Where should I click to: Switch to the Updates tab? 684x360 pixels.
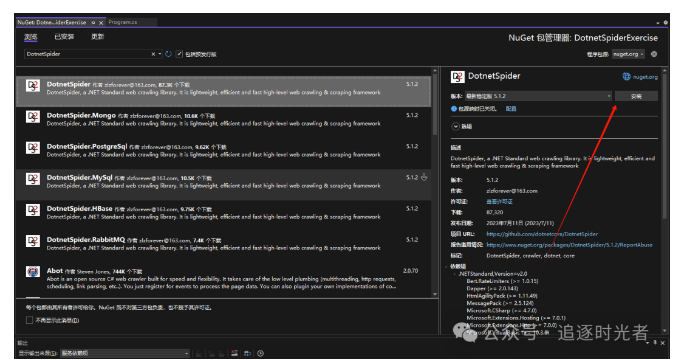(x=97, y=37)
